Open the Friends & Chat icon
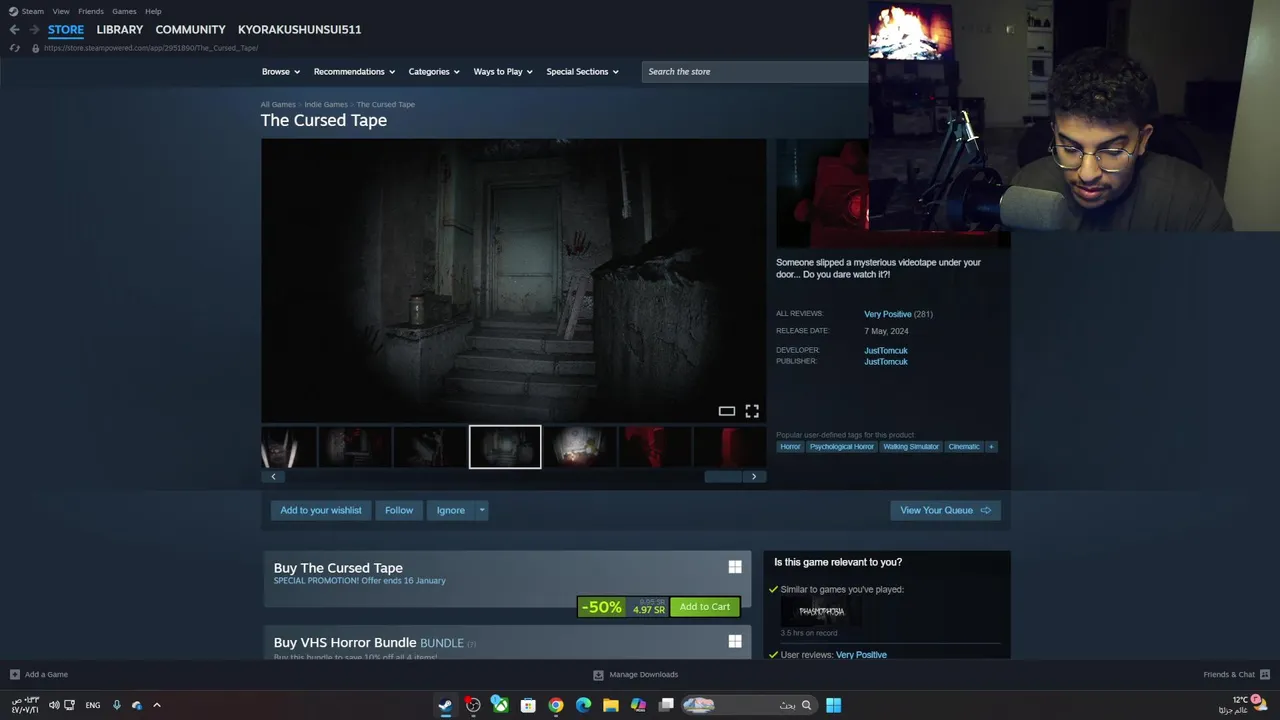1280x720 pixels. [1265, 674]
